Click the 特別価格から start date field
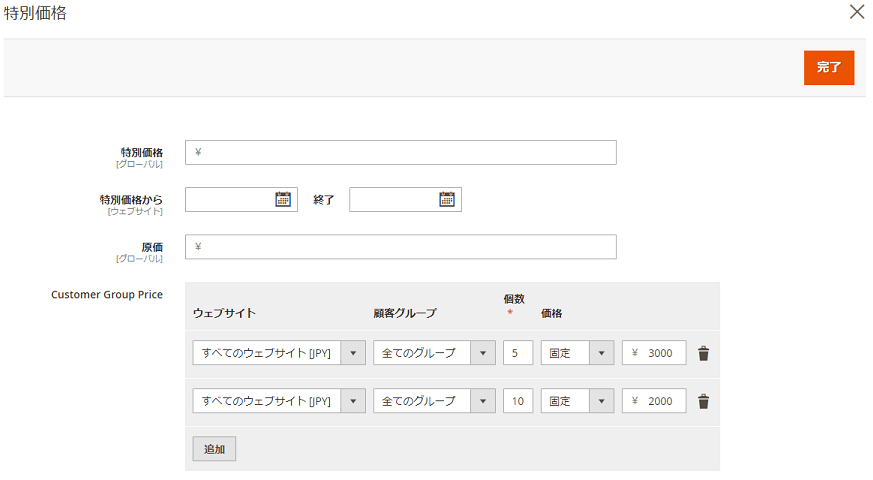 coord(229,200)
